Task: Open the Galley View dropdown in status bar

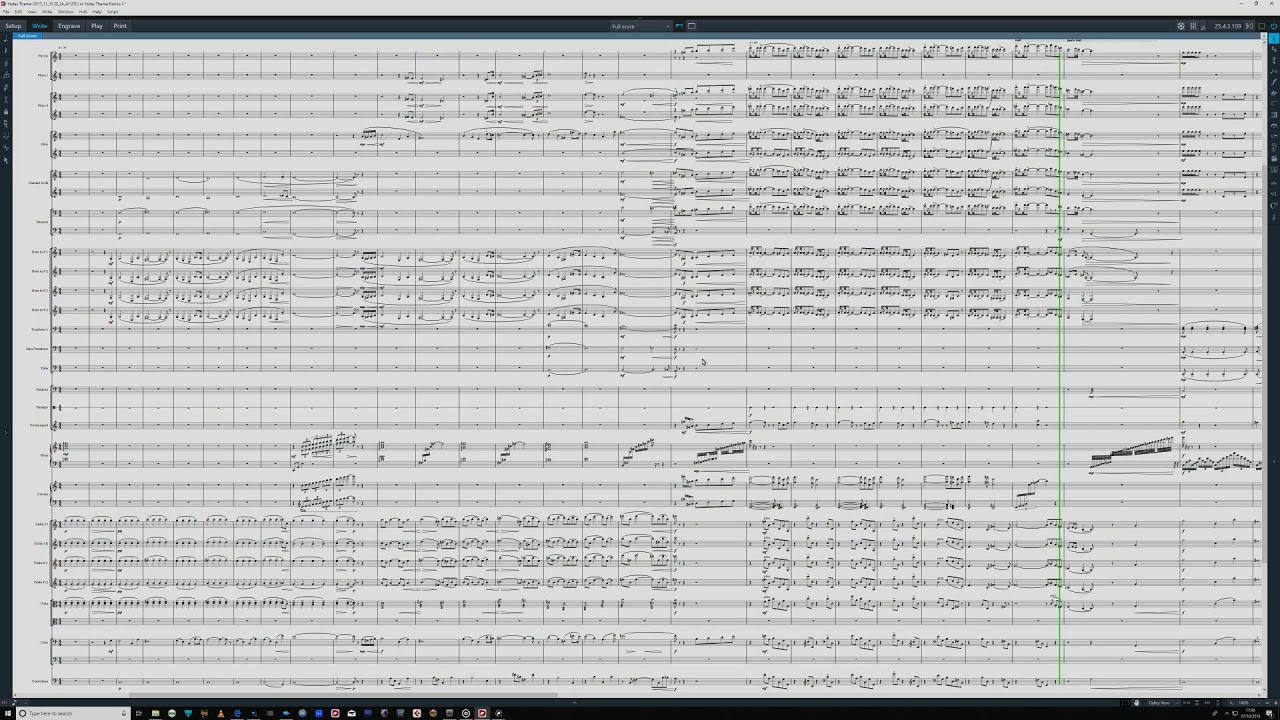Action: pos(1163,703)
